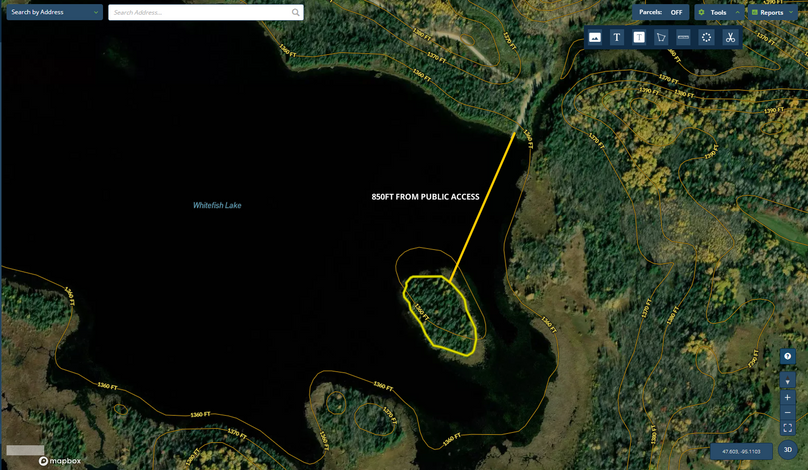Click the search magnifier icon
The image size is (808, 470).
point(296,13)
